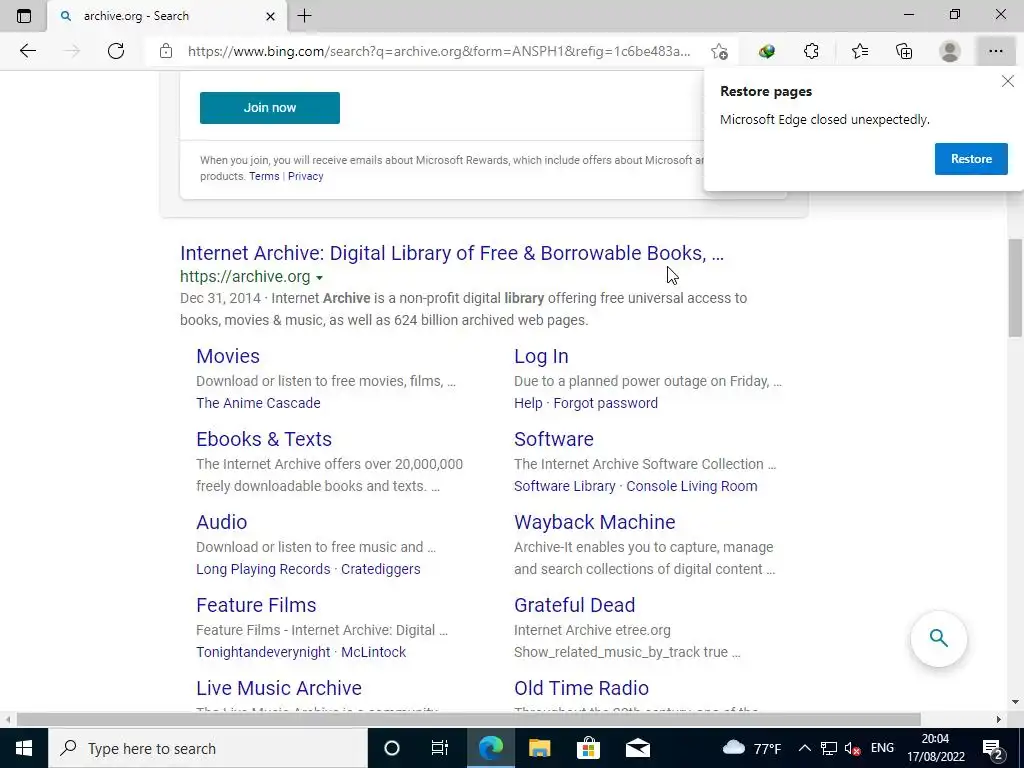Click the vertical scrollbar thumb
The height and width of the screenshot is (768, 1024).
click(1015, 287)
